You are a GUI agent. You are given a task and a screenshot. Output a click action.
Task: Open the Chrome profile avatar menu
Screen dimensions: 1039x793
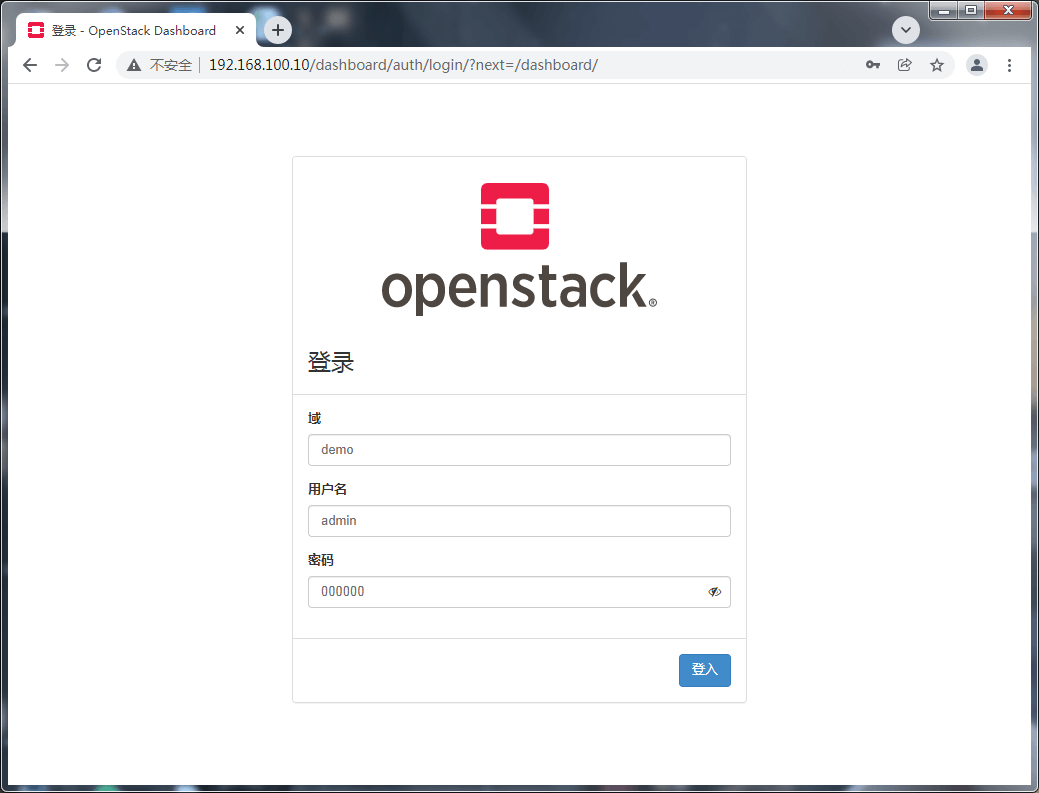tap(977, 65)
